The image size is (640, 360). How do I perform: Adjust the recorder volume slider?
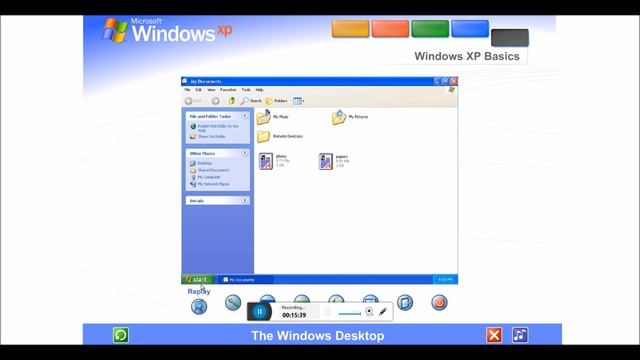(x=349, y=313)
